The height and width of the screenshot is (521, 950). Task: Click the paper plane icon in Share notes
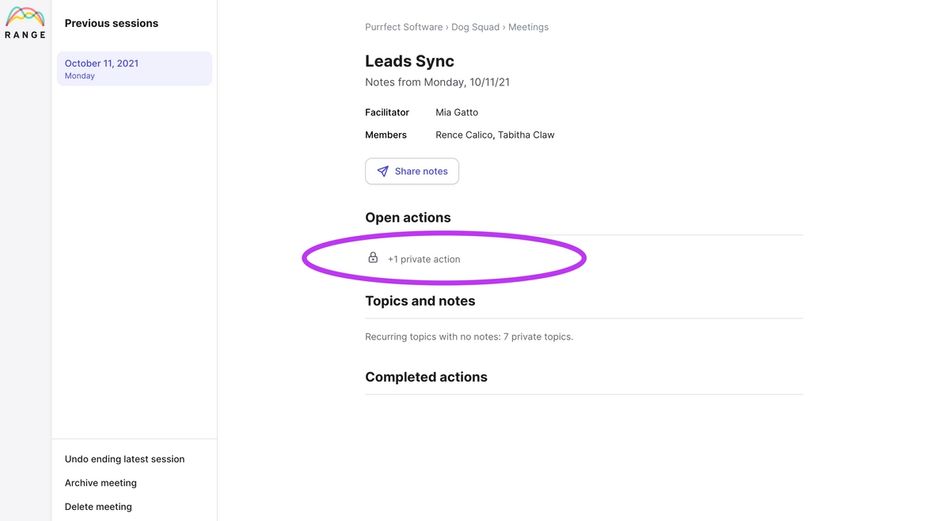pos(383,171)
